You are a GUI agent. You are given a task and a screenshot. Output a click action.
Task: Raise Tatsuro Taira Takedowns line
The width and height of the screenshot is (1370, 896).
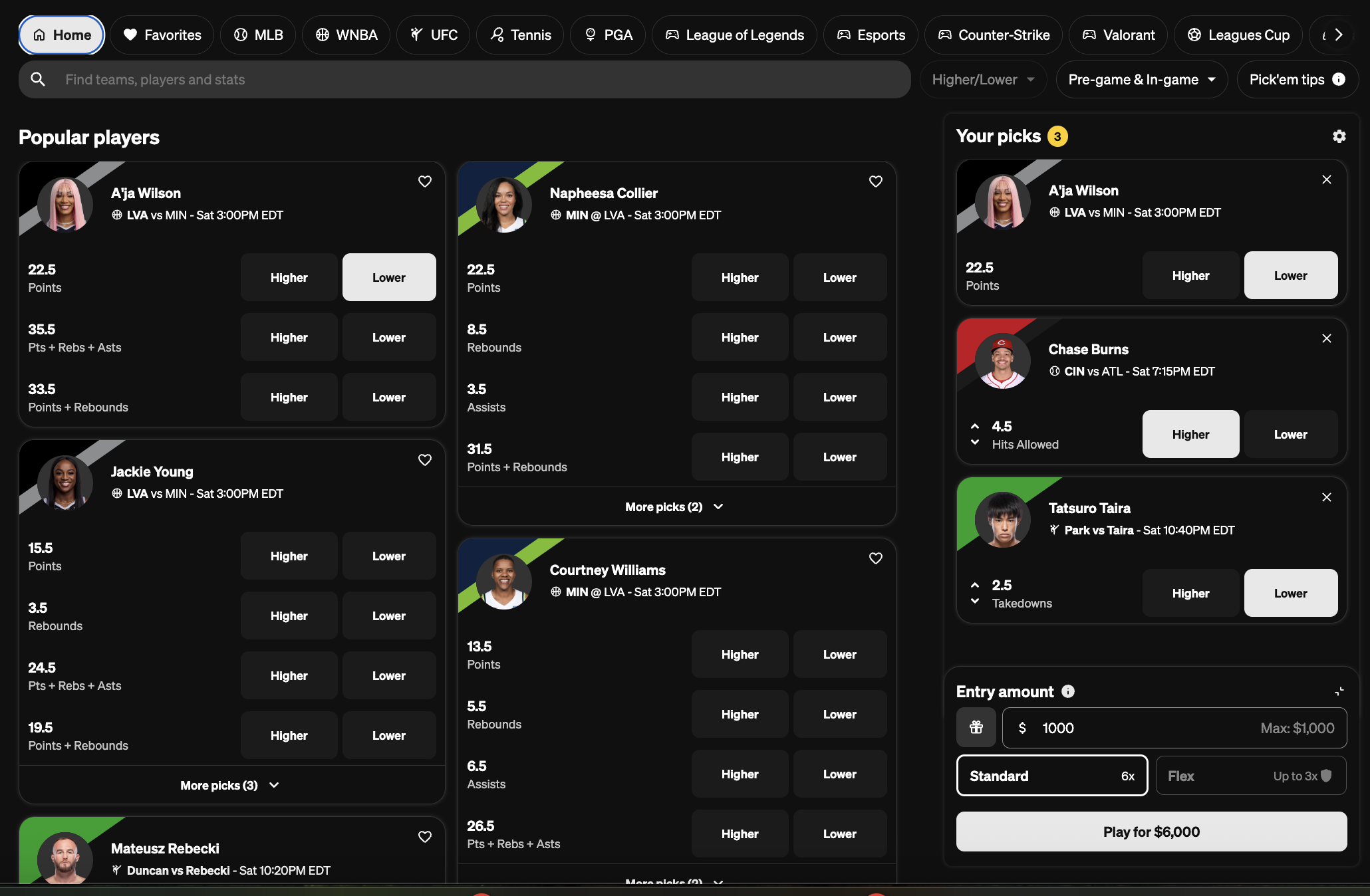click(975, 585)
